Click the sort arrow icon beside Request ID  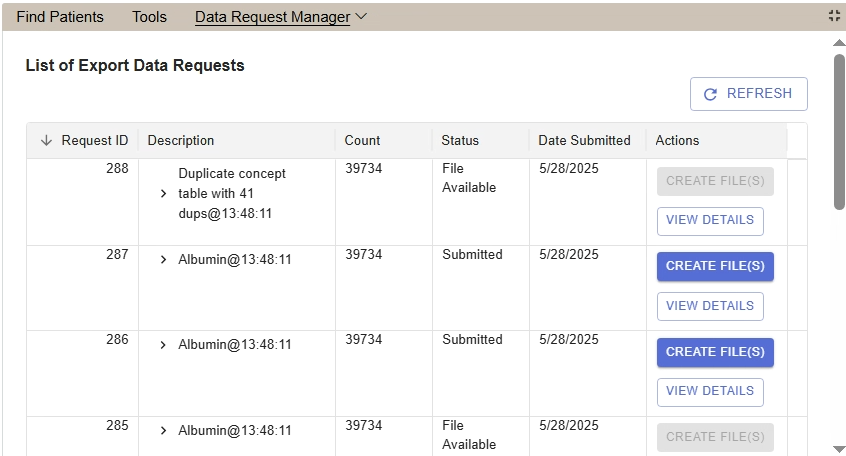tap(46, 141)
